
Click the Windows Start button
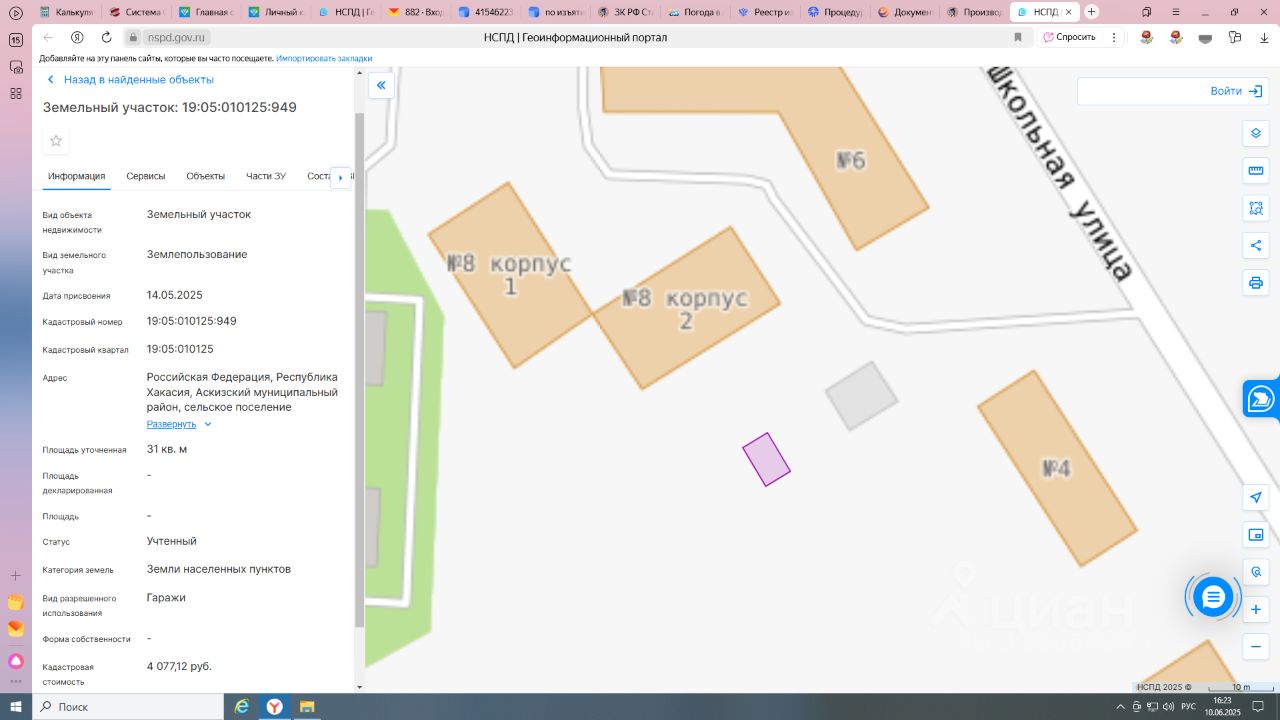16,707
